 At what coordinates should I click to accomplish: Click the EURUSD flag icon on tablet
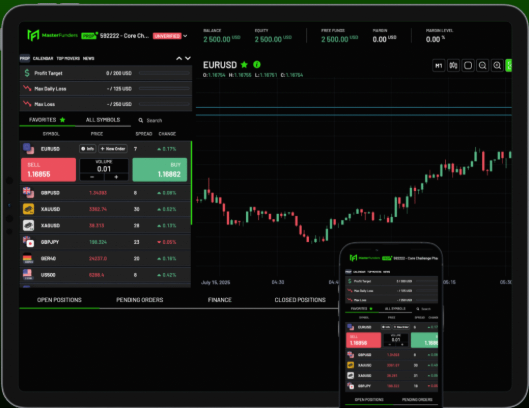point(29,148)
